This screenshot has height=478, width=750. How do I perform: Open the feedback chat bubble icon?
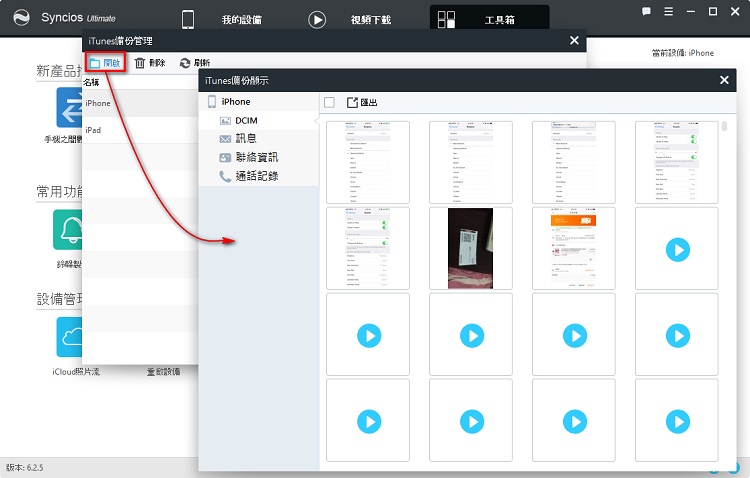[x=646, y=11]
